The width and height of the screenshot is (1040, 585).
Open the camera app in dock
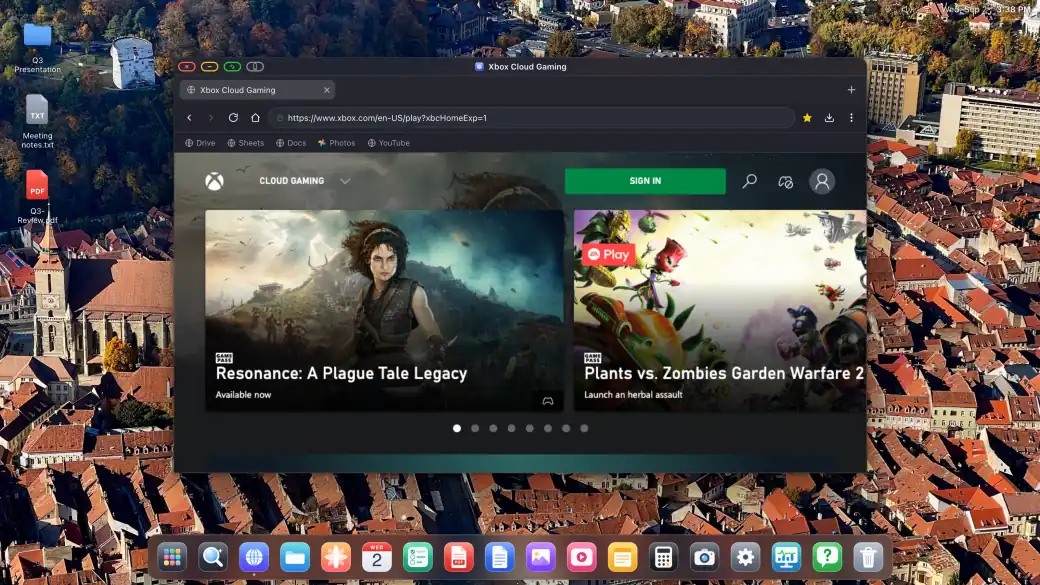(x=704, y=557)
